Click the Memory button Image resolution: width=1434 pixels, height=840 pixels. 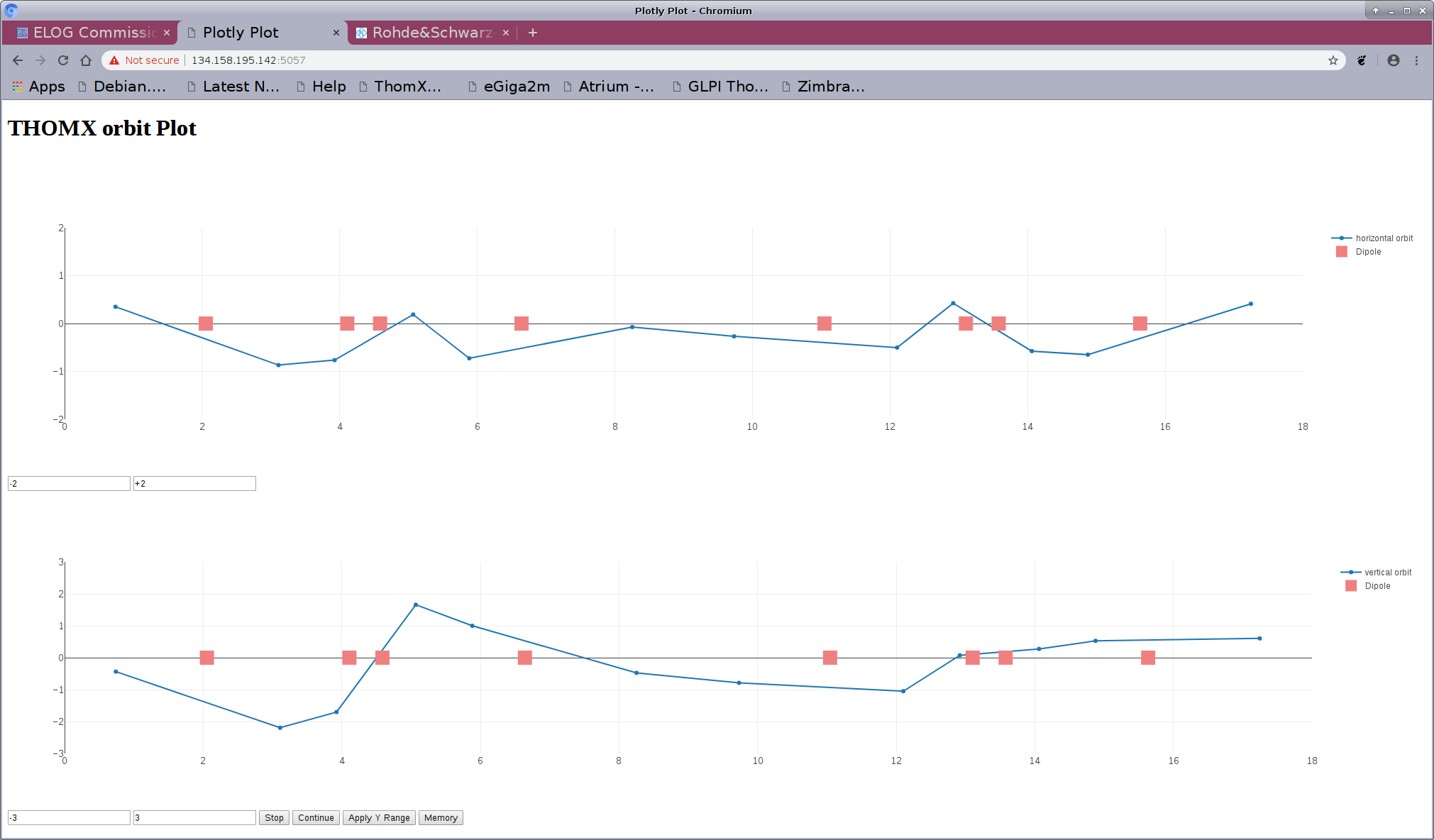441,818
